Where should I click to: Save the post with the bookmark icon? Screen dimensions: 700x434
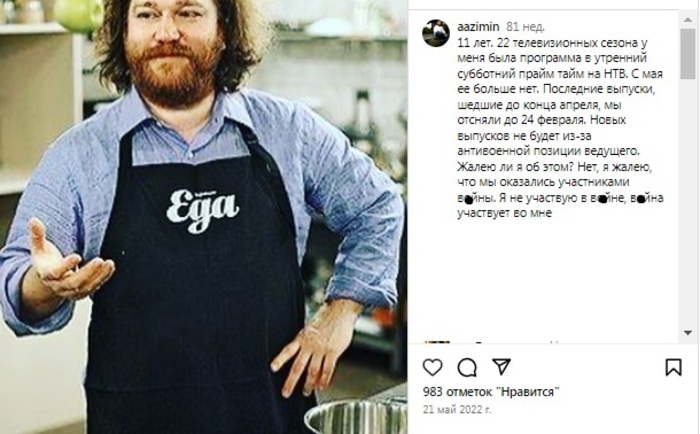coord(673,367)
